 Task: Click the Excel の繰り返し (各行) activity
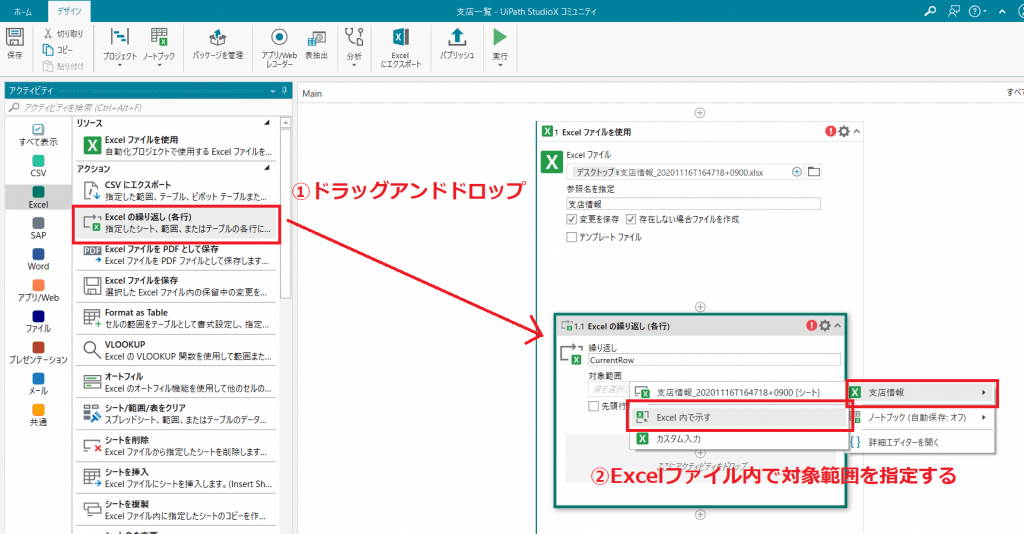point(176,223)
